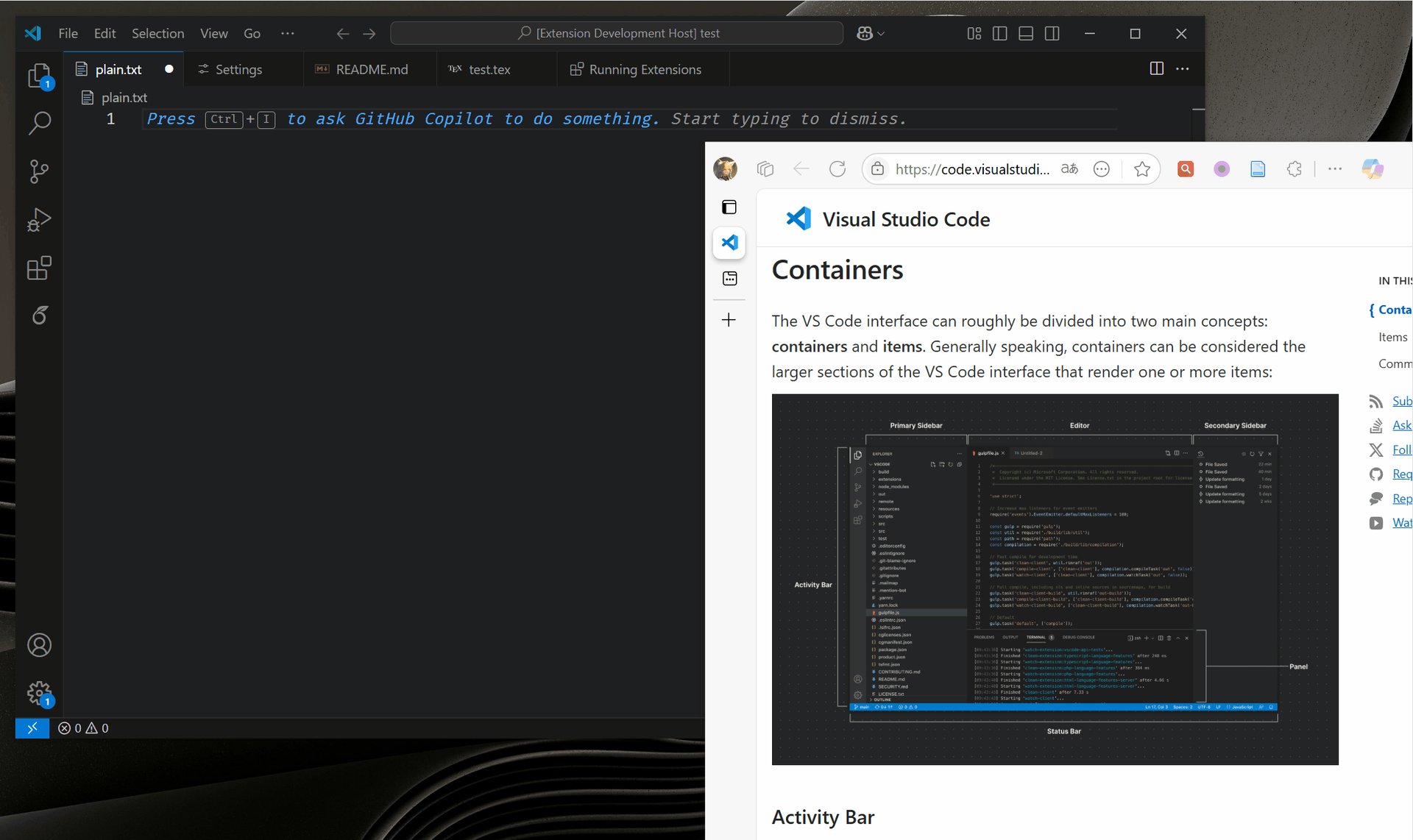Open the Extensions view
1413x840 pixels.
(40, 268)
